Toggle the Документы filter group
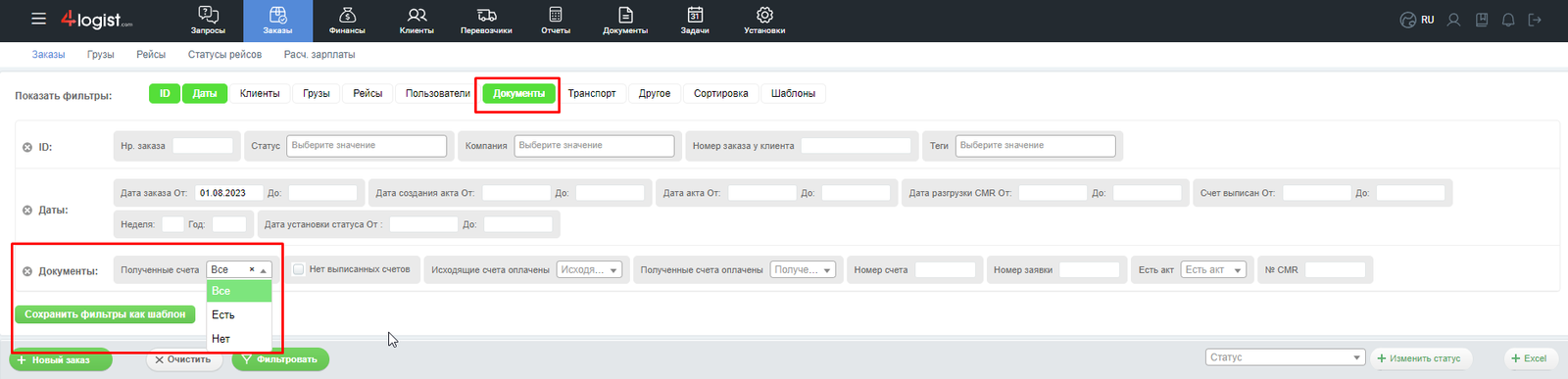 pyautogui.click(x=518, y=93)
